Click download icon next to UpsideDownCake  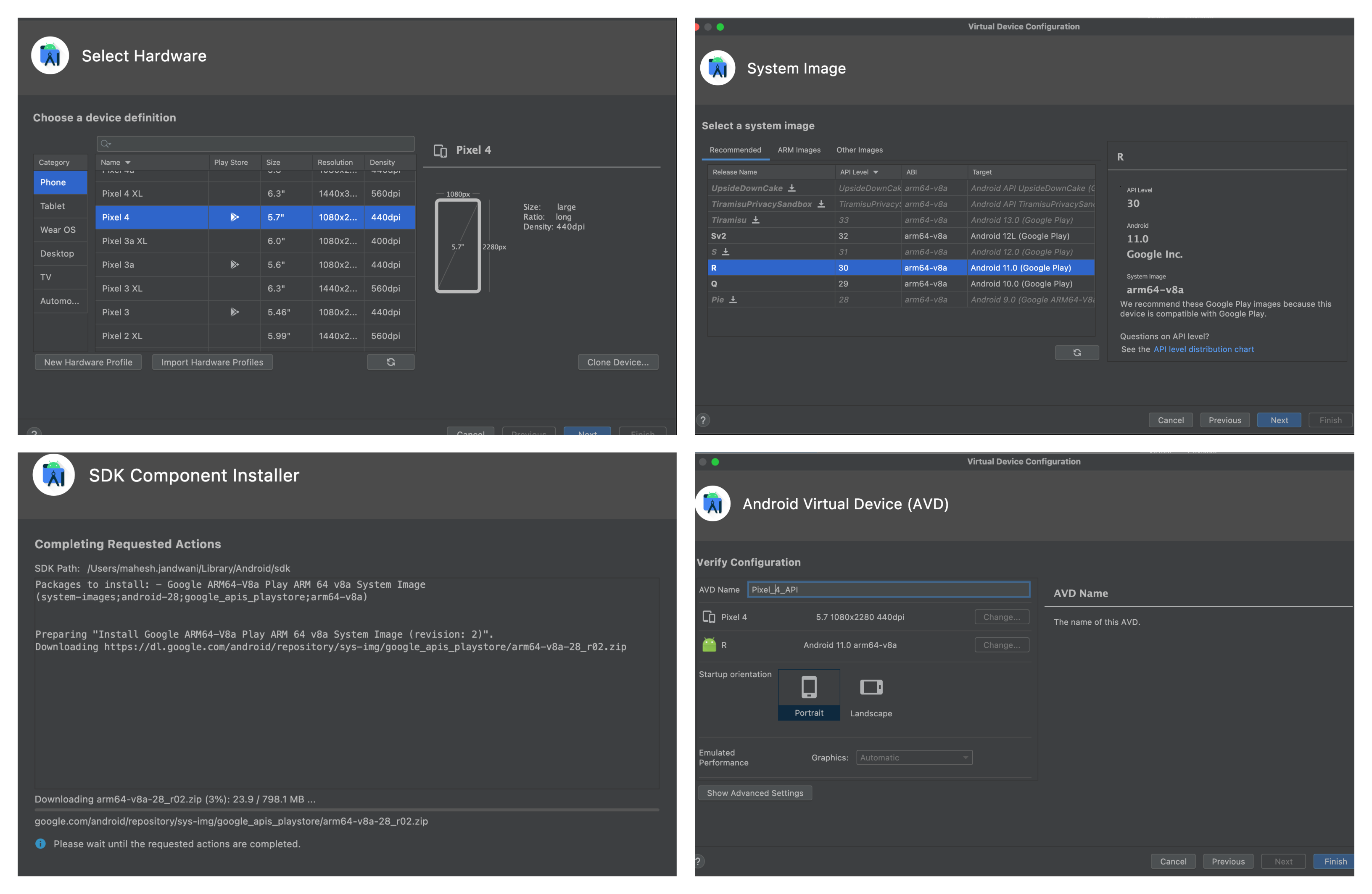[x=792, y=188]
